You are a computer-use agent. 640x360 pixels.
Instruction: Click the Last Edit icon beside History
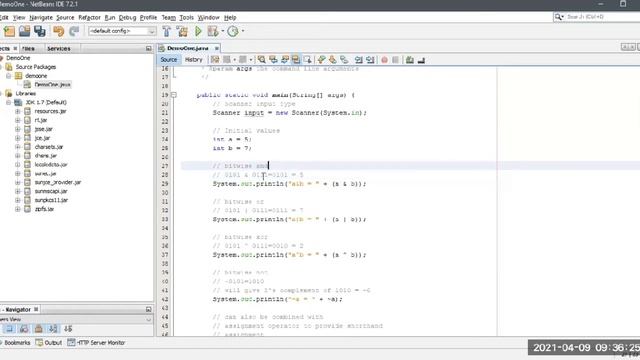click(215, 60)
